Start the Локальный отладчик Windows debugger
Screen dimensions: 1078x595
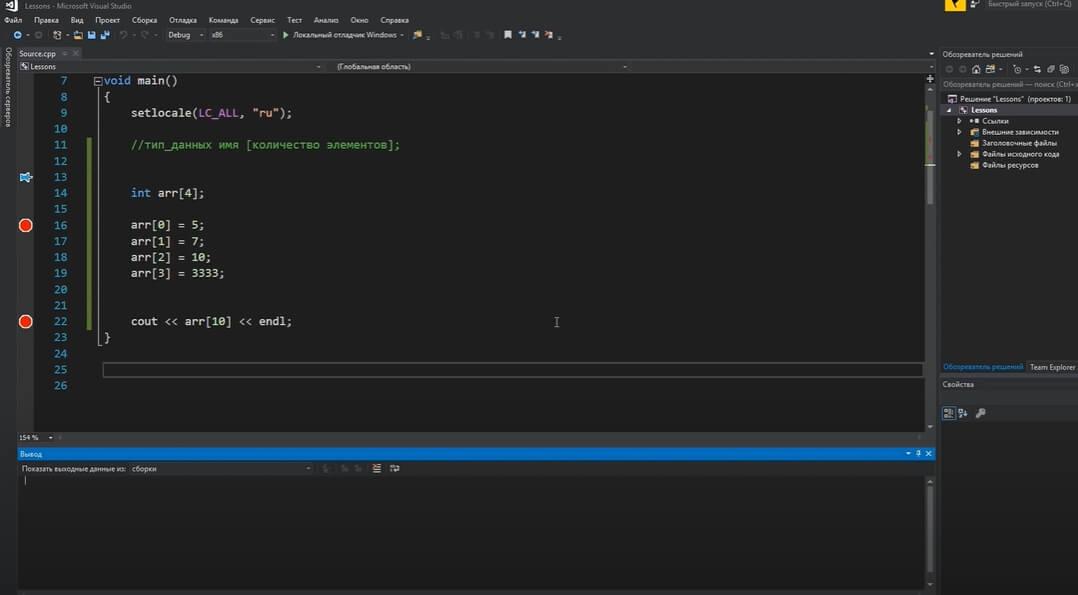[x=341, y=35]
